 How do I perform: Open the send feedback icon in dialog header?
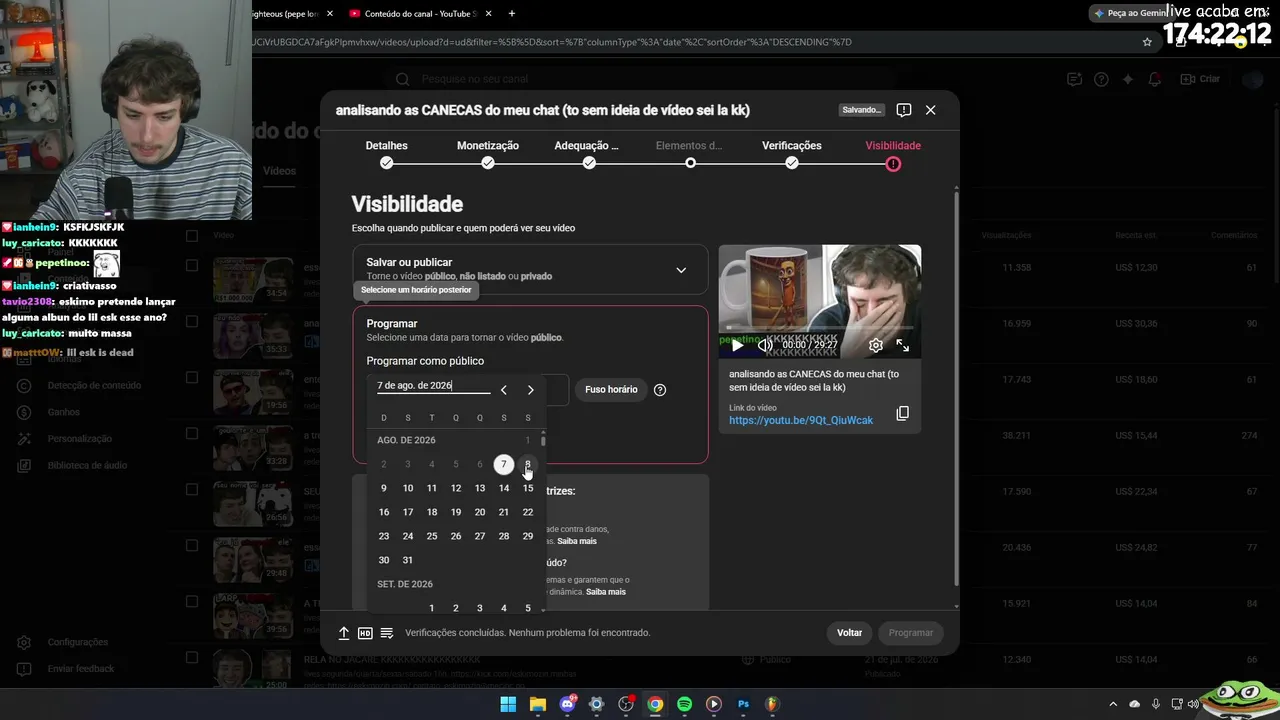[904, 110]
